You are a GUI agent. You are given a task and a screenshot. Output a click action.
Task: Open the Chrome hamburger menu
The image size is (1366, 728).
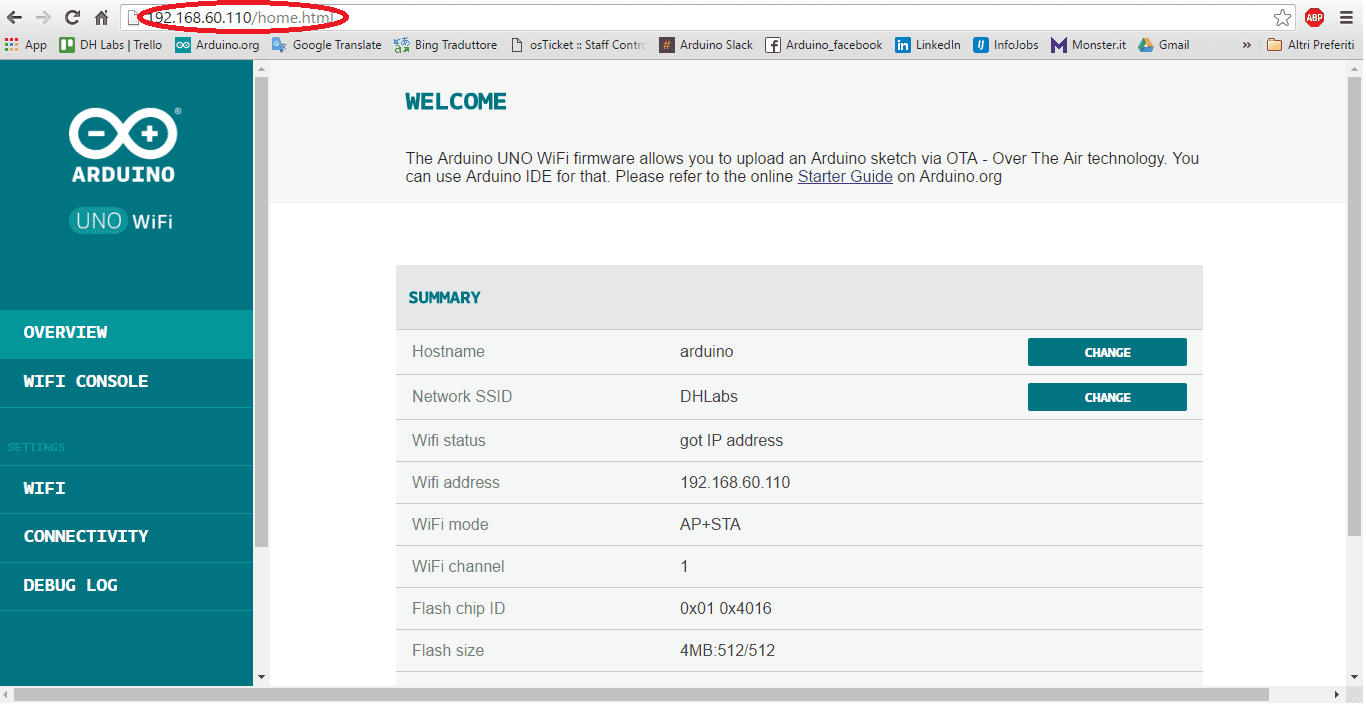pyautogui.click(x=1345, y=17)
